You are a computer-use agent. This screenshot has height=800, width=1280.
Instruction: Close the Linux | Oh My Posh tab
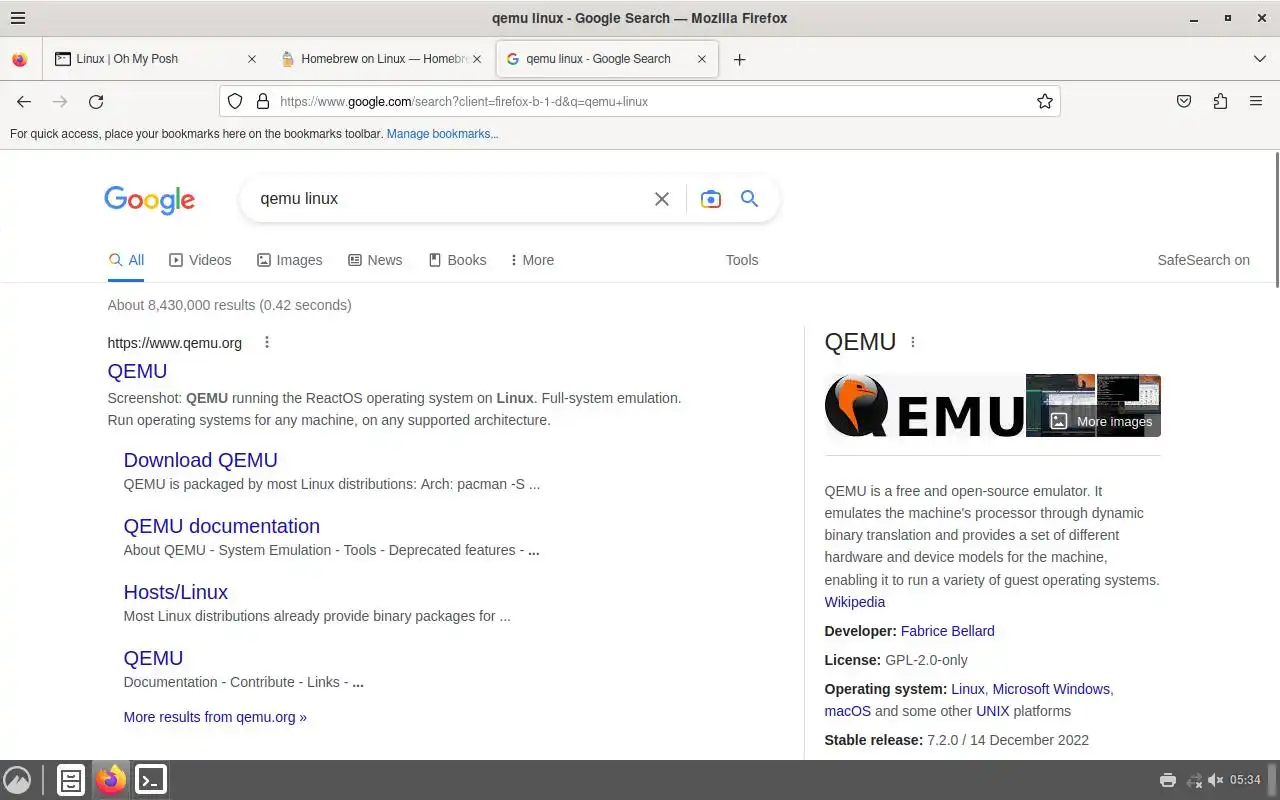pyautogui.click(x=252, y=59)
